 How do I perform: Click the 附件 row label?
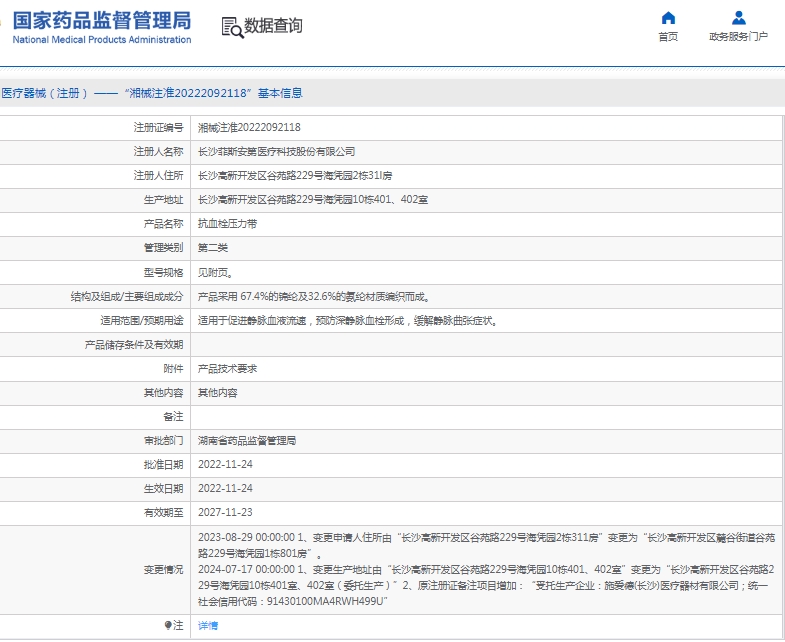pyautogui.click(x=173, y=369)
